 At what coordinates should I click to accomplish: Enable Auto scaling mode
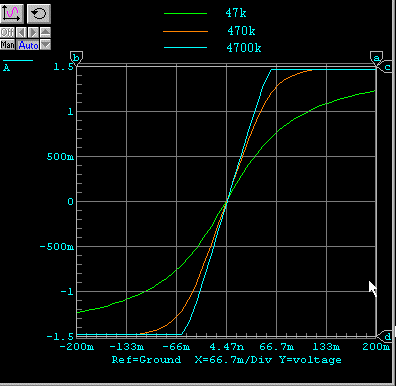(28, 45)
